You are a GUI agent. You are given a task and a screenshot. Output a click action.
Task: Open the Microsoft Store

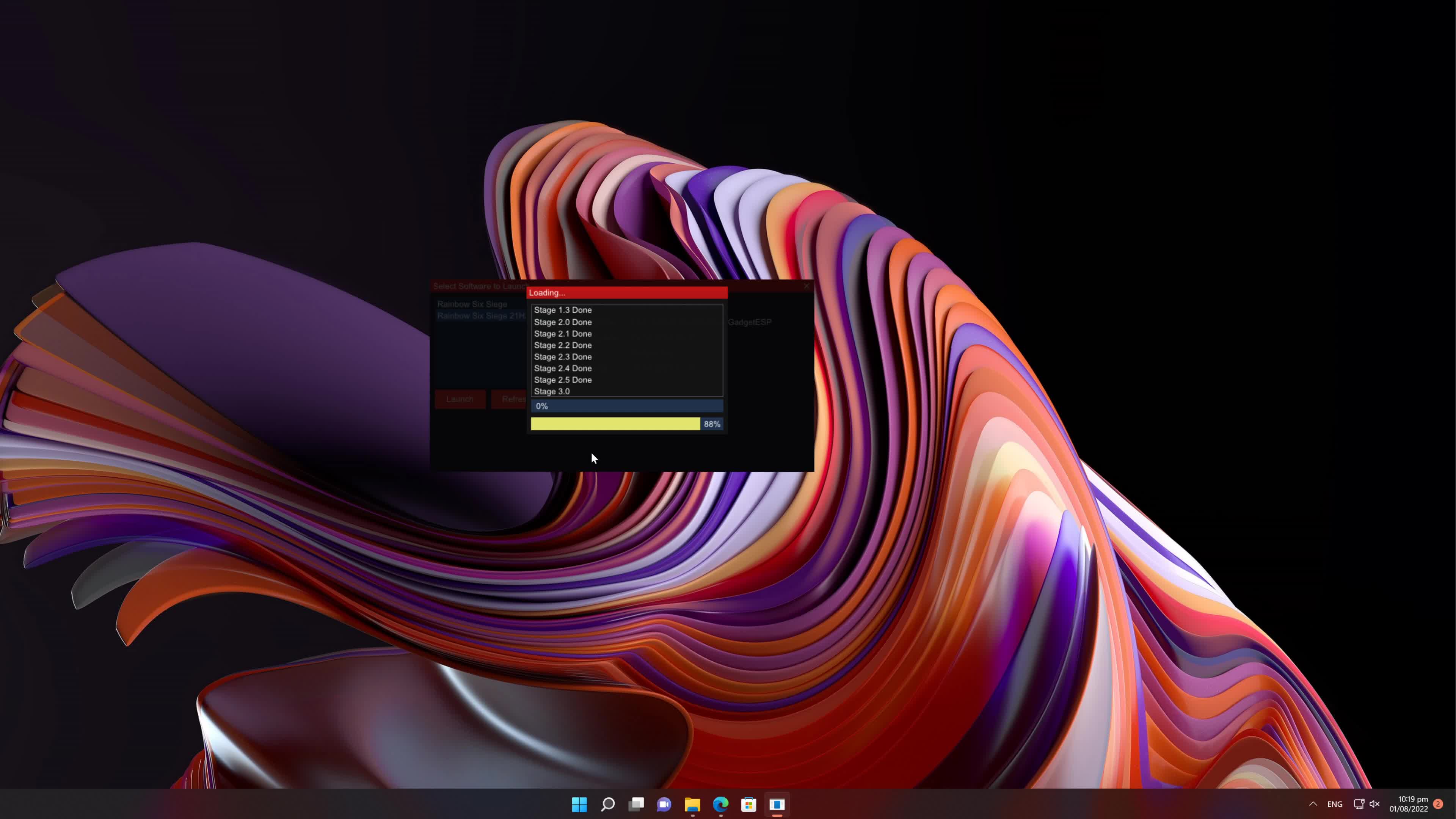tap(748, 805)
